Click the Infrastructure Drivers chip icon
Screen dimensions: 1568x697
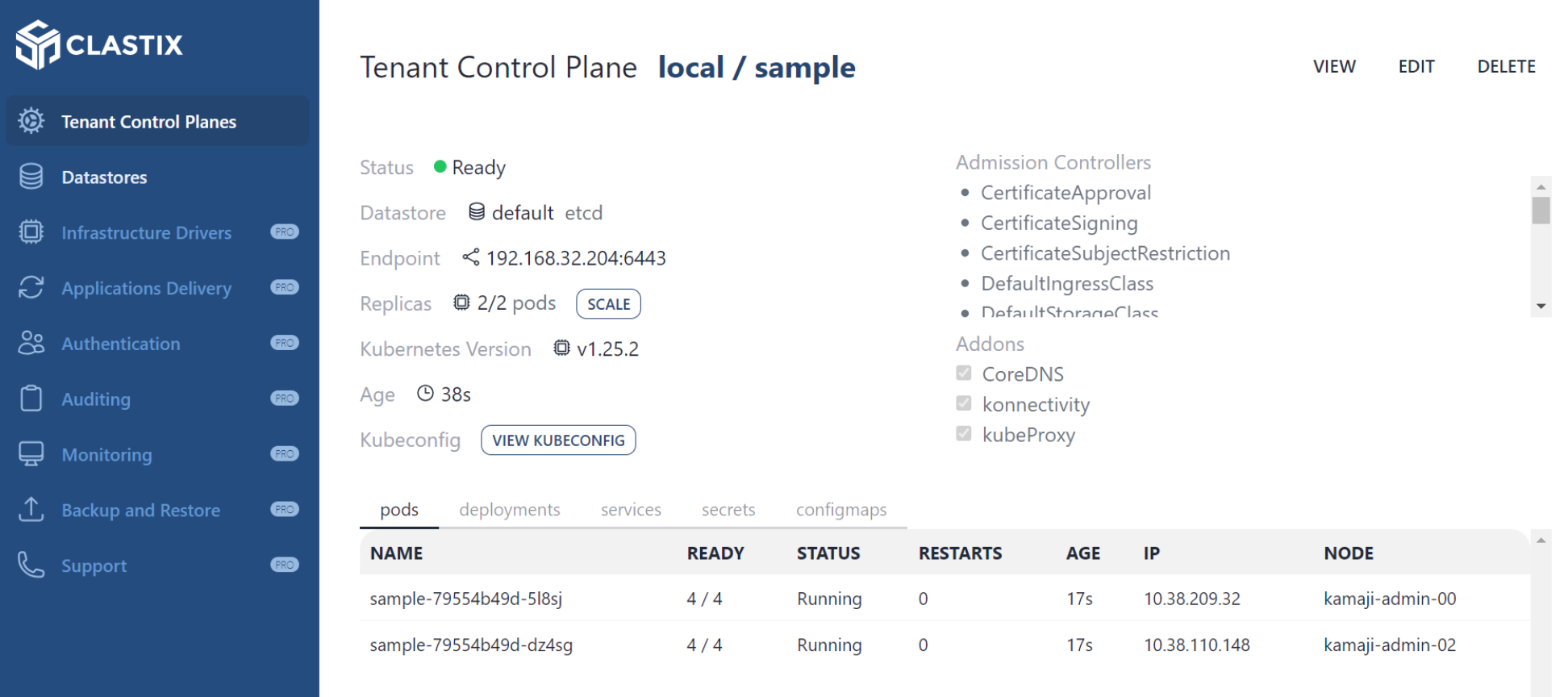point(31,232)
